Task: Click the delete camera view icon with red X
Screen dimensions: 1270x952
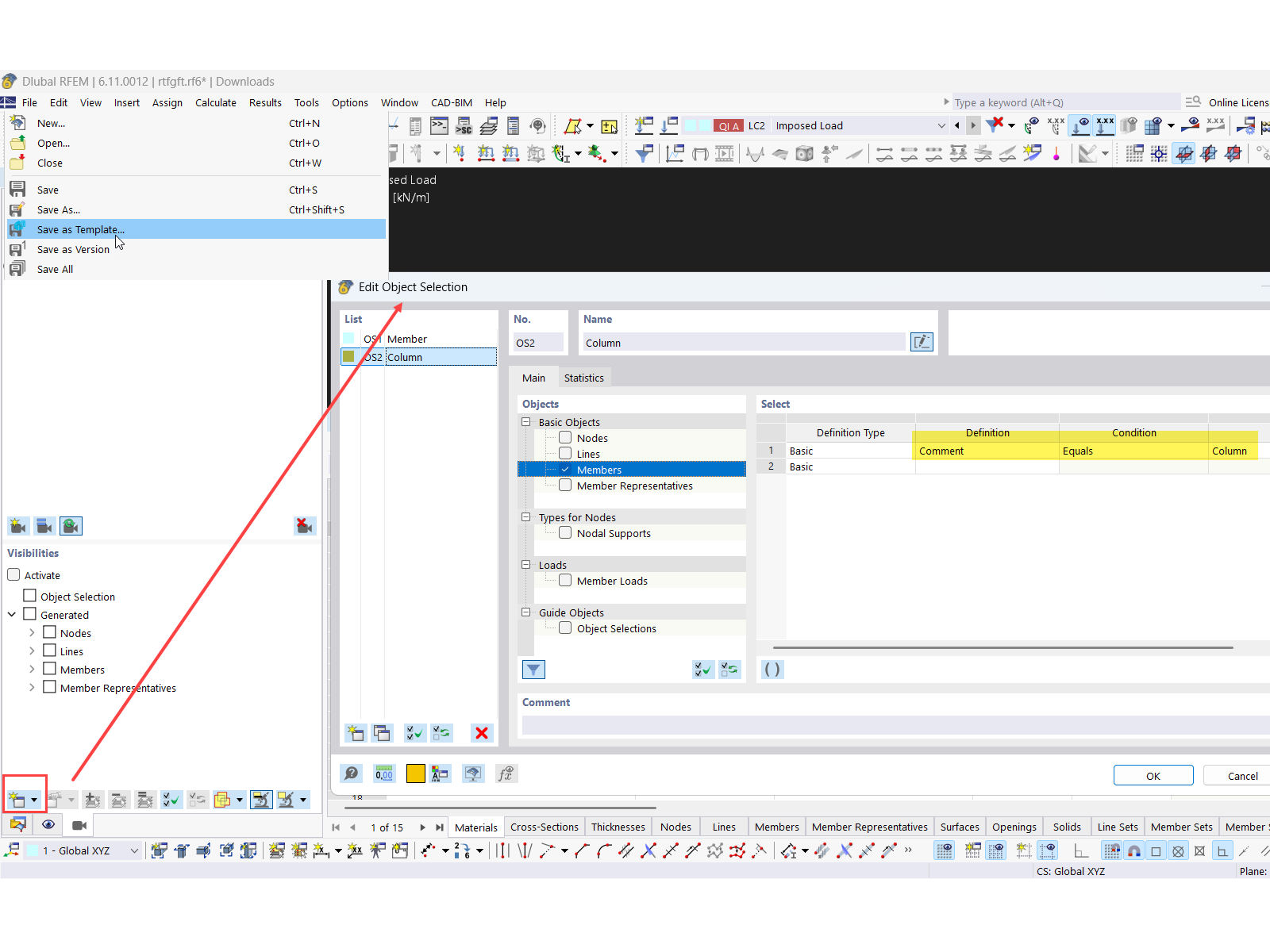Action: [x=305, y=526]
